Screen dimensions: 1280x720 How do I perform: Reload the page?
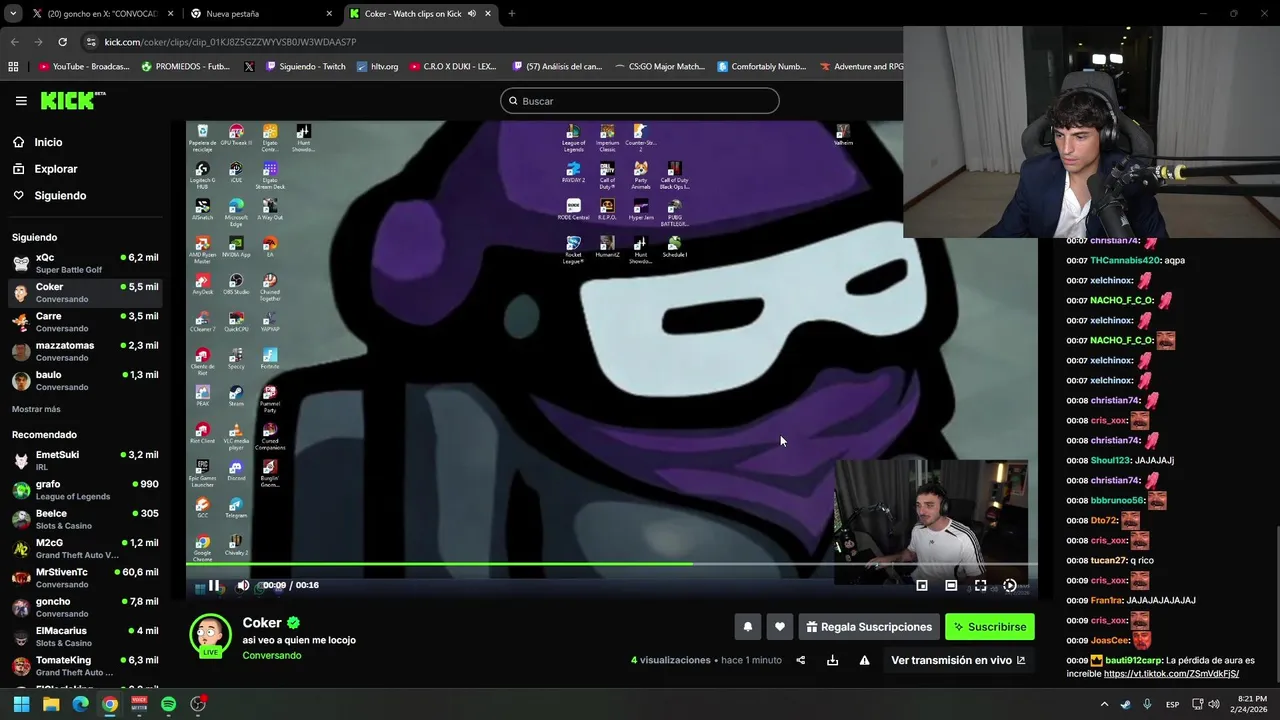point(62,42)
